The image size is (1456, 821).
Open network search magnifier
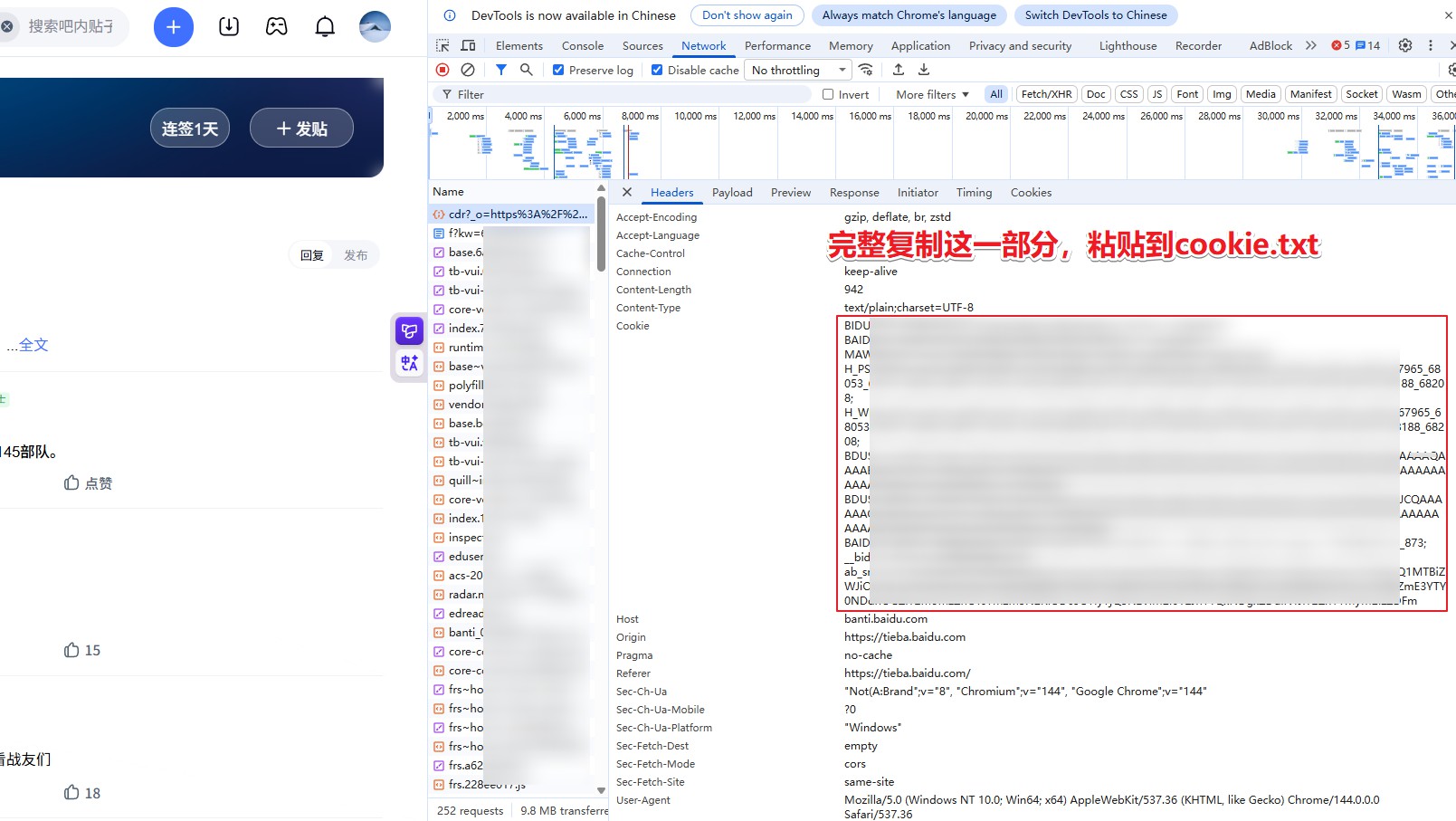click(x=527, y=70)
